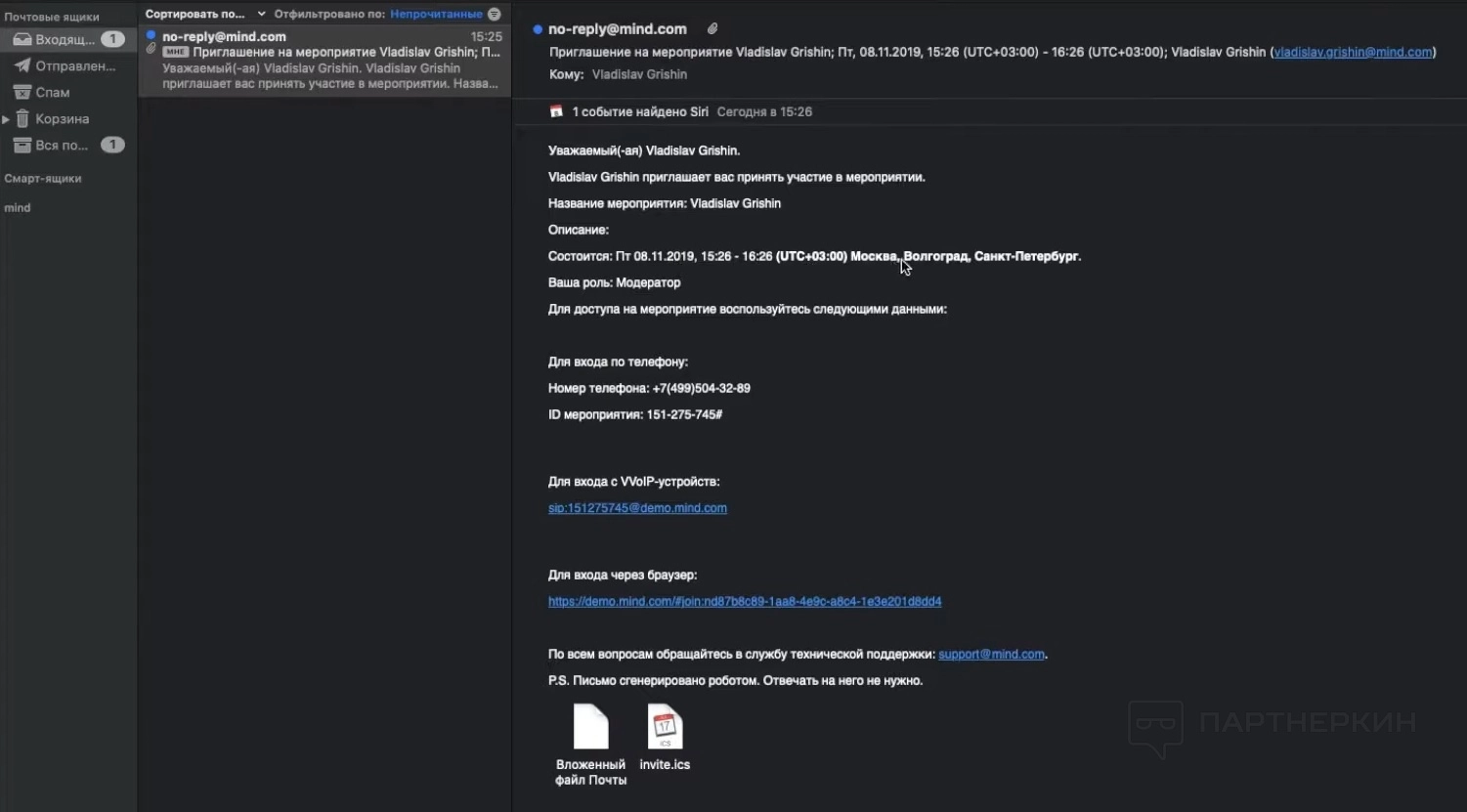The height and width of the screenshot is (812, 1467).
Task: Click the paperclip attachment icon in header
Action: click(x=712, y=29)
